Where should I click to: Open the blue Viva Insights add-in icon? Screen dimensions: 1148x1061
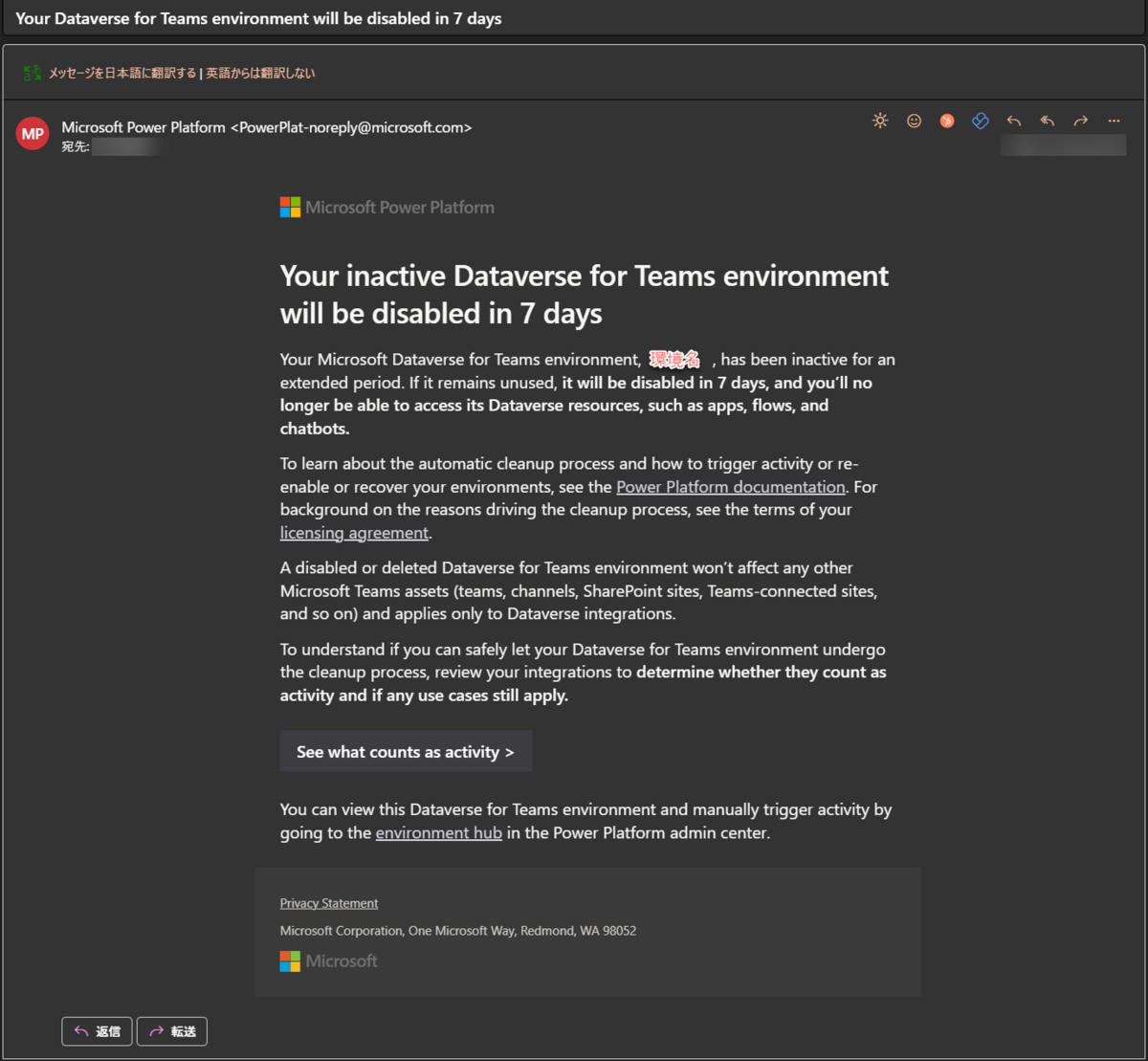[980, 121]
